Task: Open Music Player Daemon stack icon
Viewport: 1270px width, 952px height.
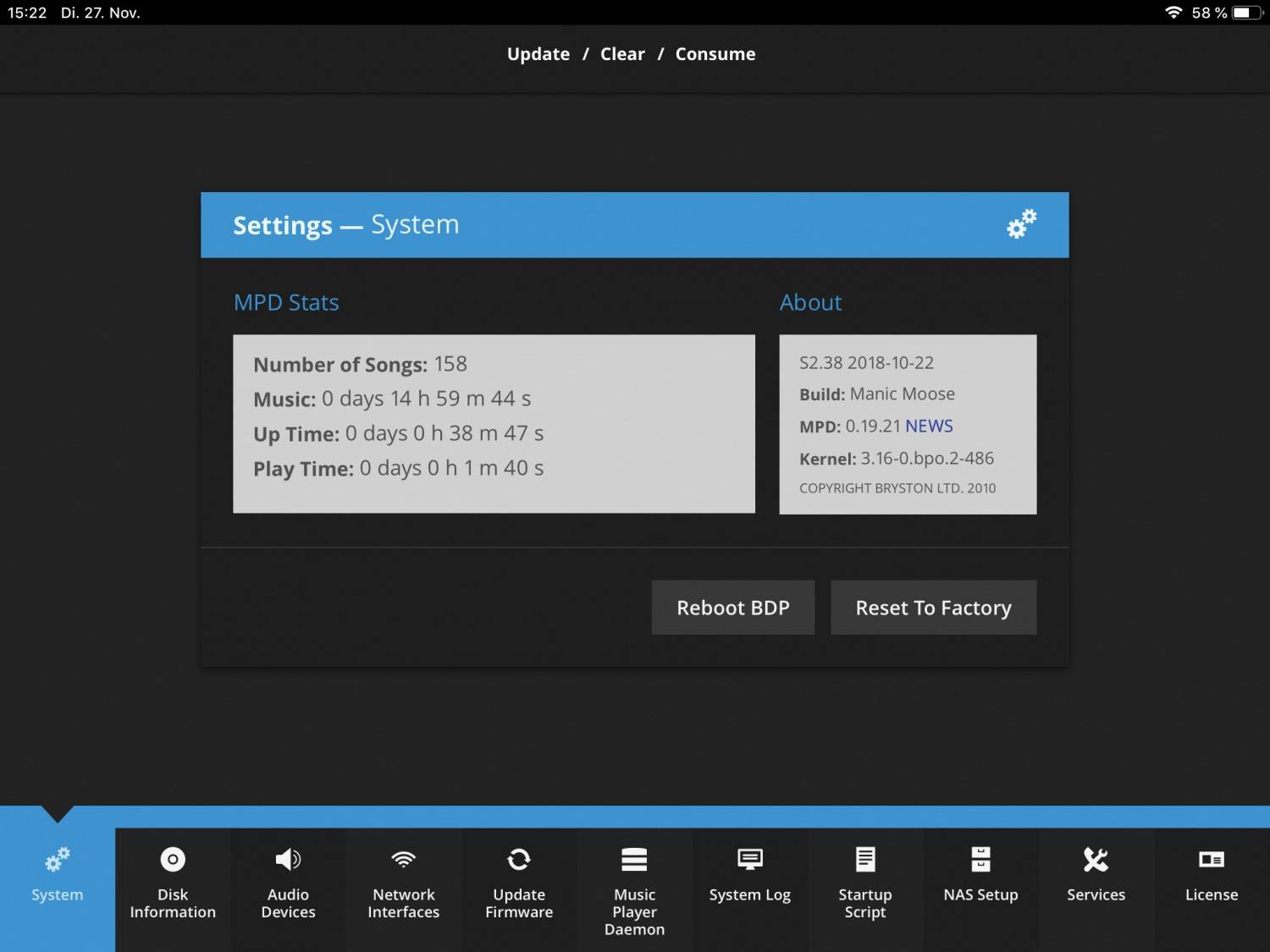Action: (634, 860)
